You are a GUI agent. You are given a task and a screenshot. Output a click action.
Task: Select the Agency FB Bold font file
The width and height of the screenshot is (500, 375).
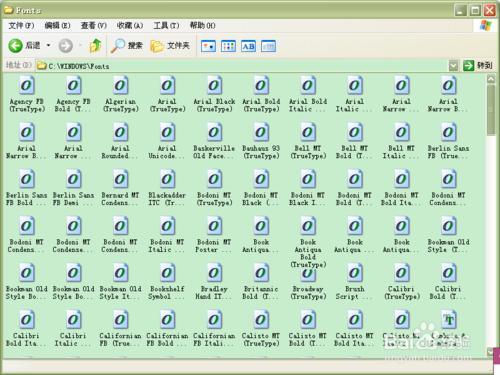73,94
